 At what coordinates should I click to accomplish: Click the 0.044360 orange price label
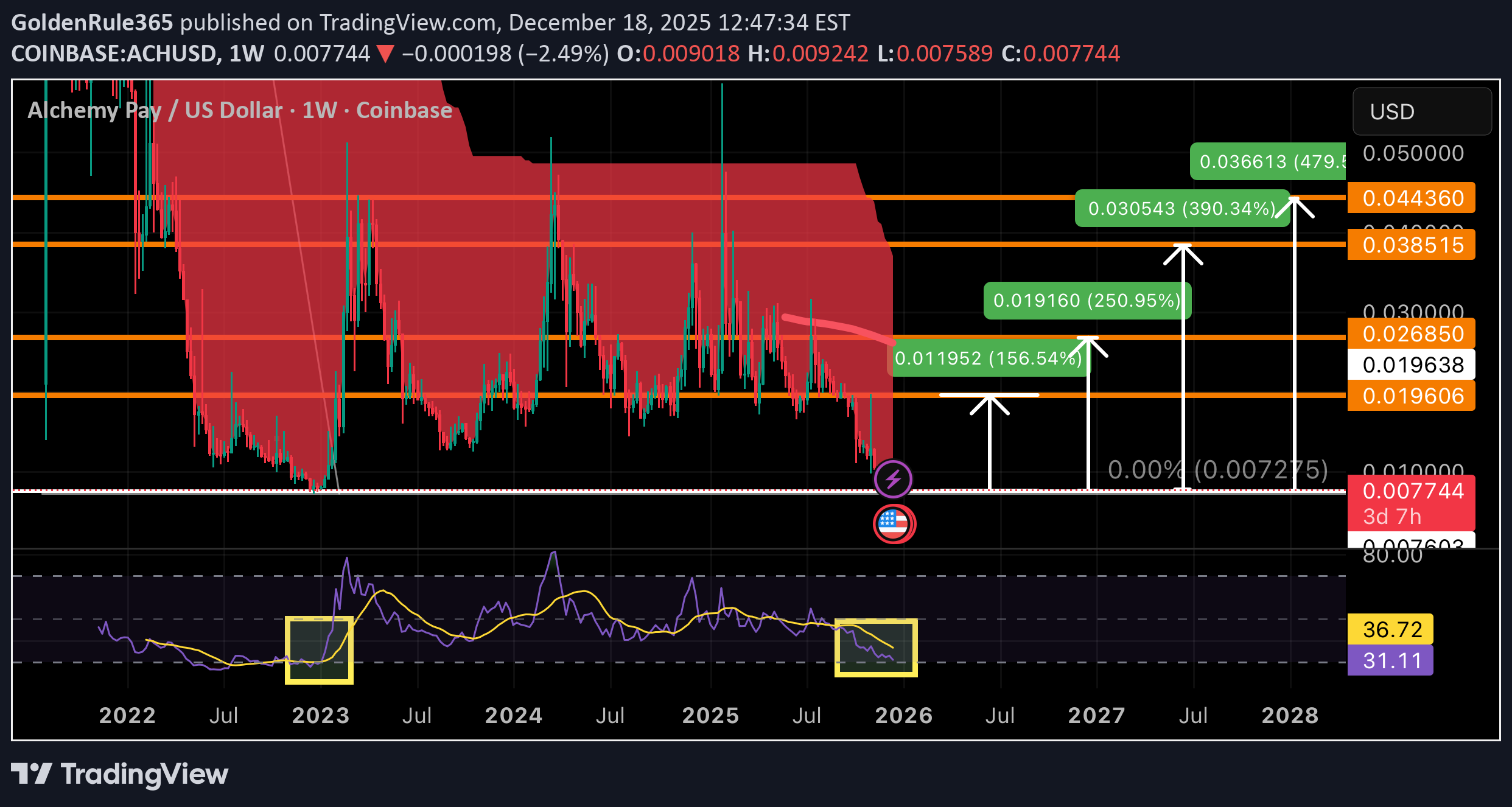[1412, 198]
